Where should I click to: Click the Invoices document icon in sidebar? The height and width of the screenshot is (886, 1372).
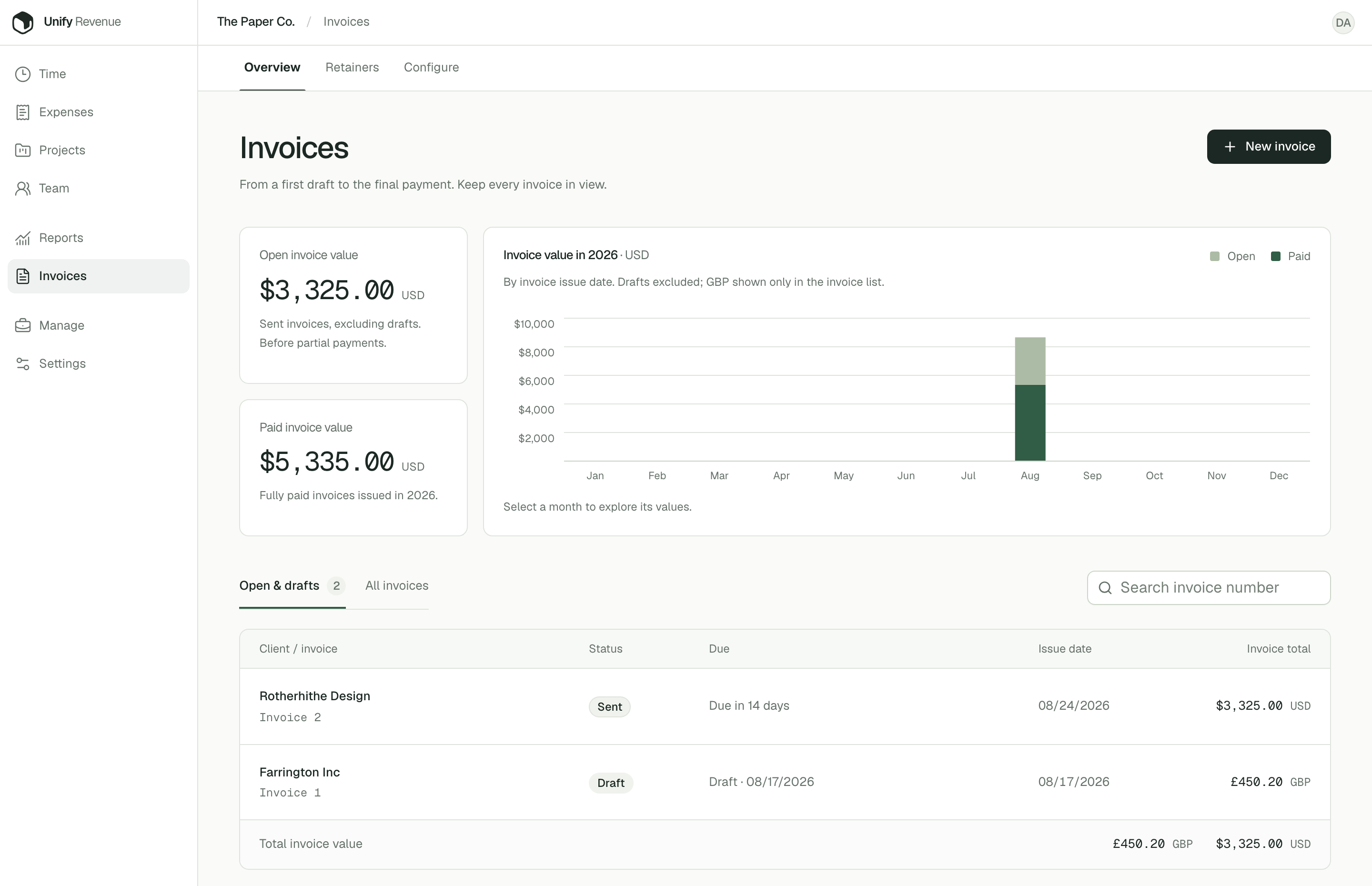coord(23,276)
